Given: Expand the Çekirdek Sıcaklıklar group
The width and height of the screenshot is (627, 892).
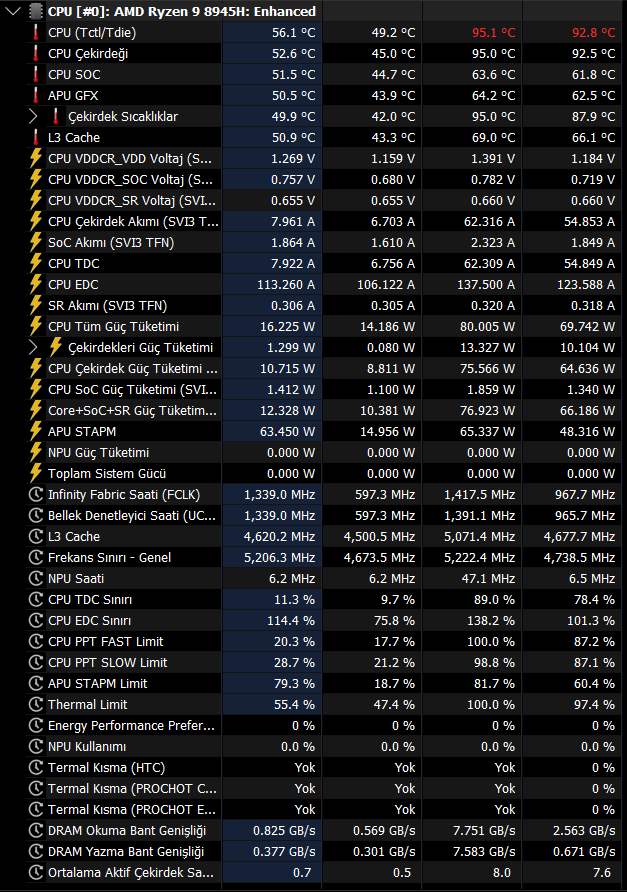Looking at the screenshot, I should [33, 117].
